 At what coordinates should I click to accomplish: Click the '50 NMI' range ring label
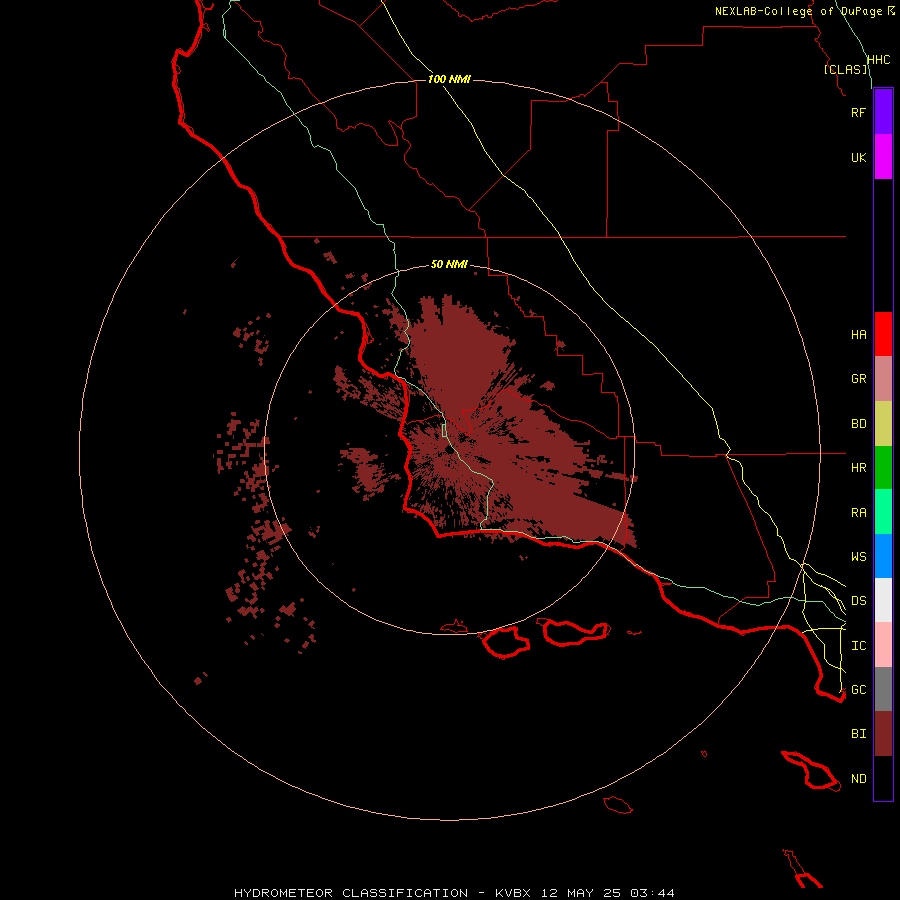click(449, 264)
